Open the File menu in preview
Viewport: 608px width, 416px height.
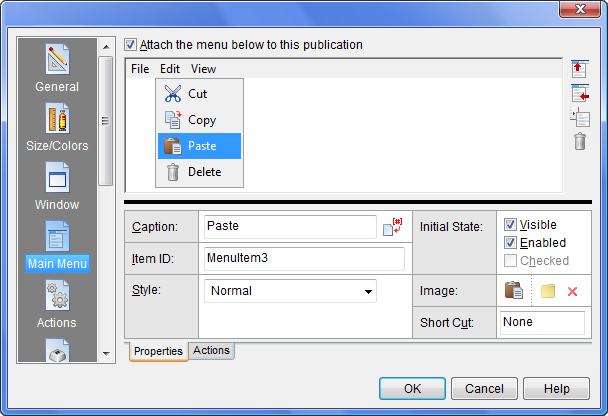pyautogui.click(x=140, y=69)
